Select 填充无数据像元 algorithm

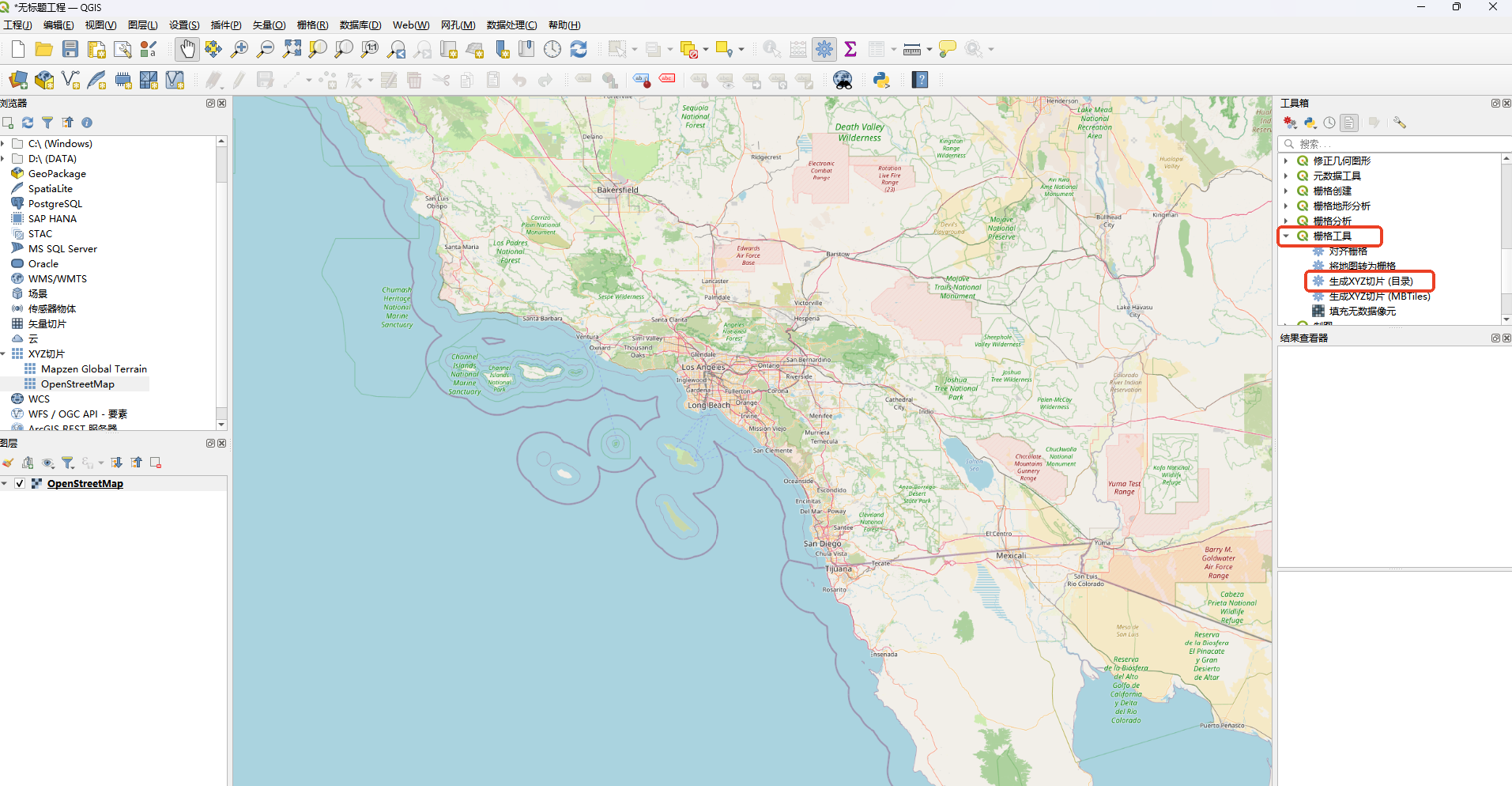1362,311
